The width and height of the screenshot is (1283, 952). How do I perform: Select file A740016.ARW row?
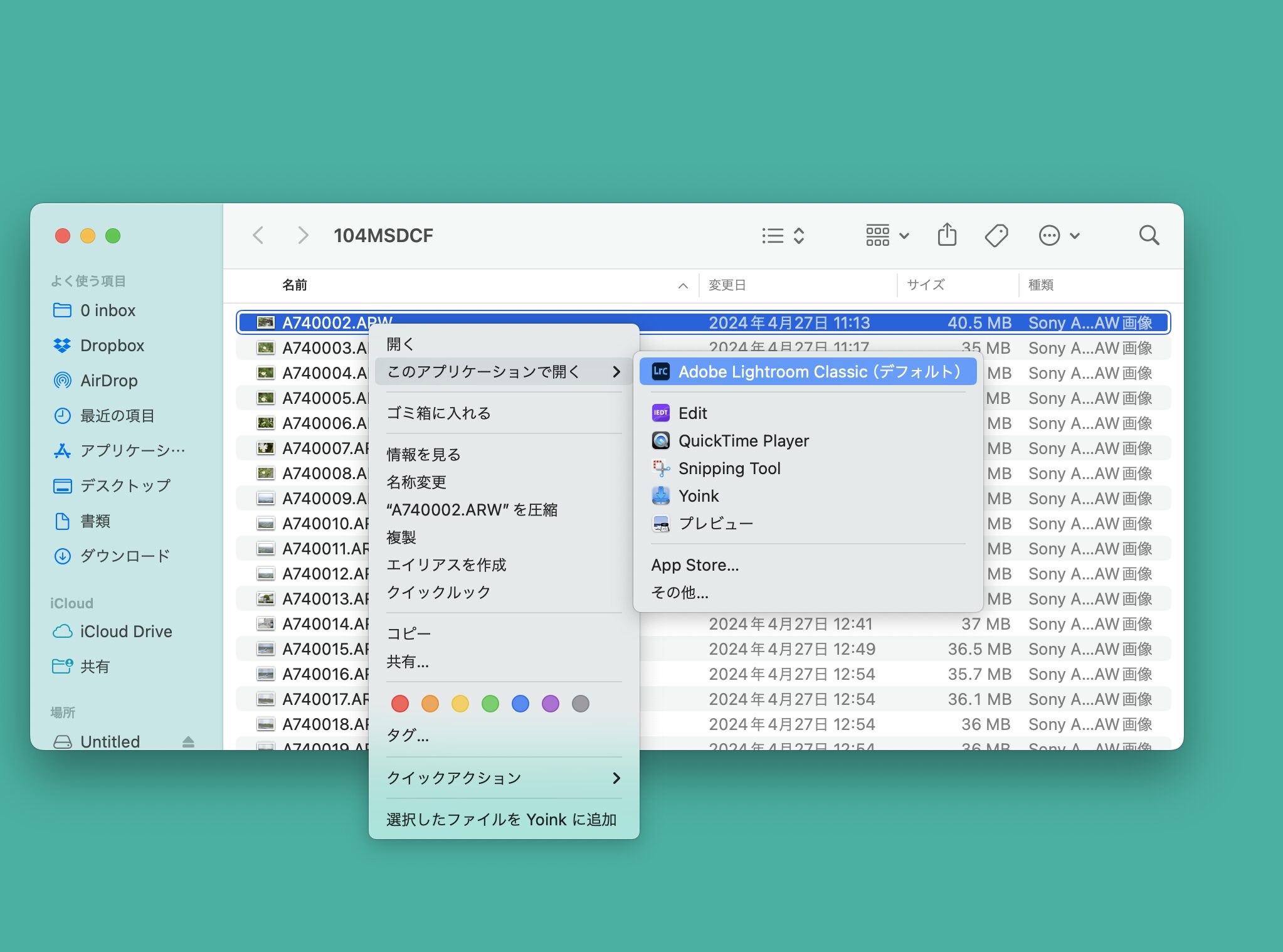[x=703, y=674]
